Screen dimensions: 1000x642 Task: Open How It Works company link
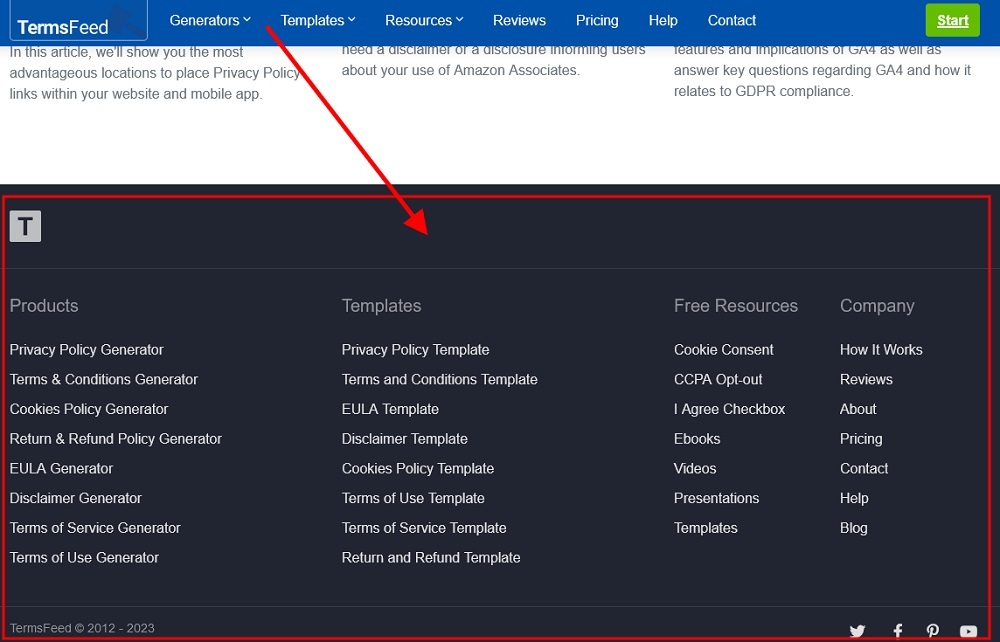tap(881, 349)
